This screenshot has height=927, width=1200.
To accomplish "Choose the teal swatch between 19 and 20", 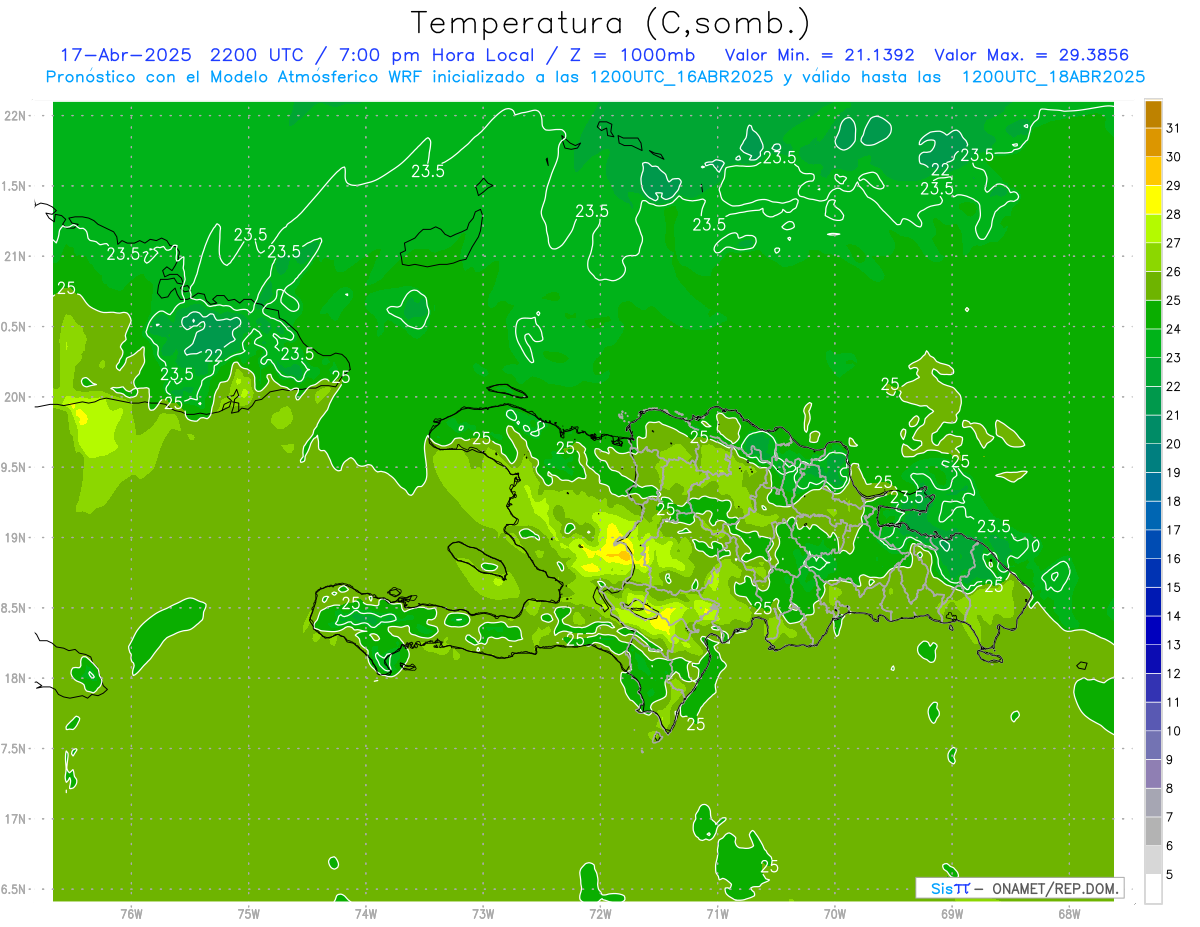I will point(1153,458).
